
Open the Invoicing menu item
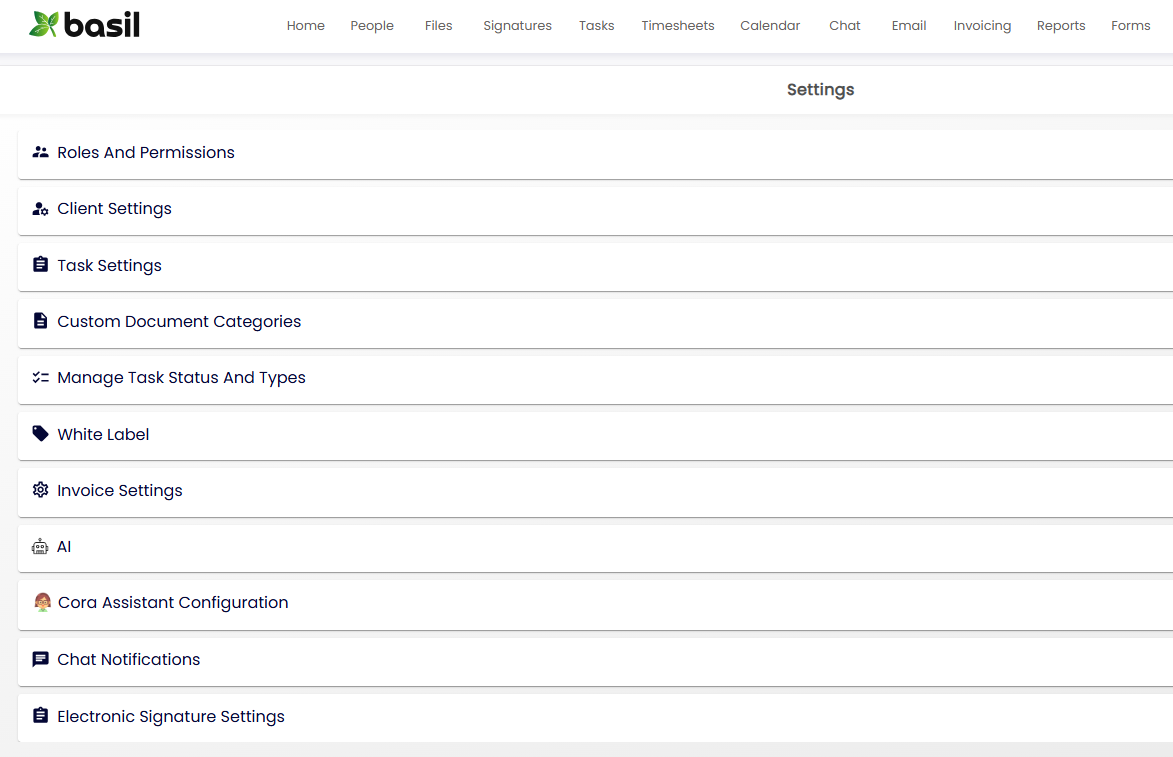point(981,26)
